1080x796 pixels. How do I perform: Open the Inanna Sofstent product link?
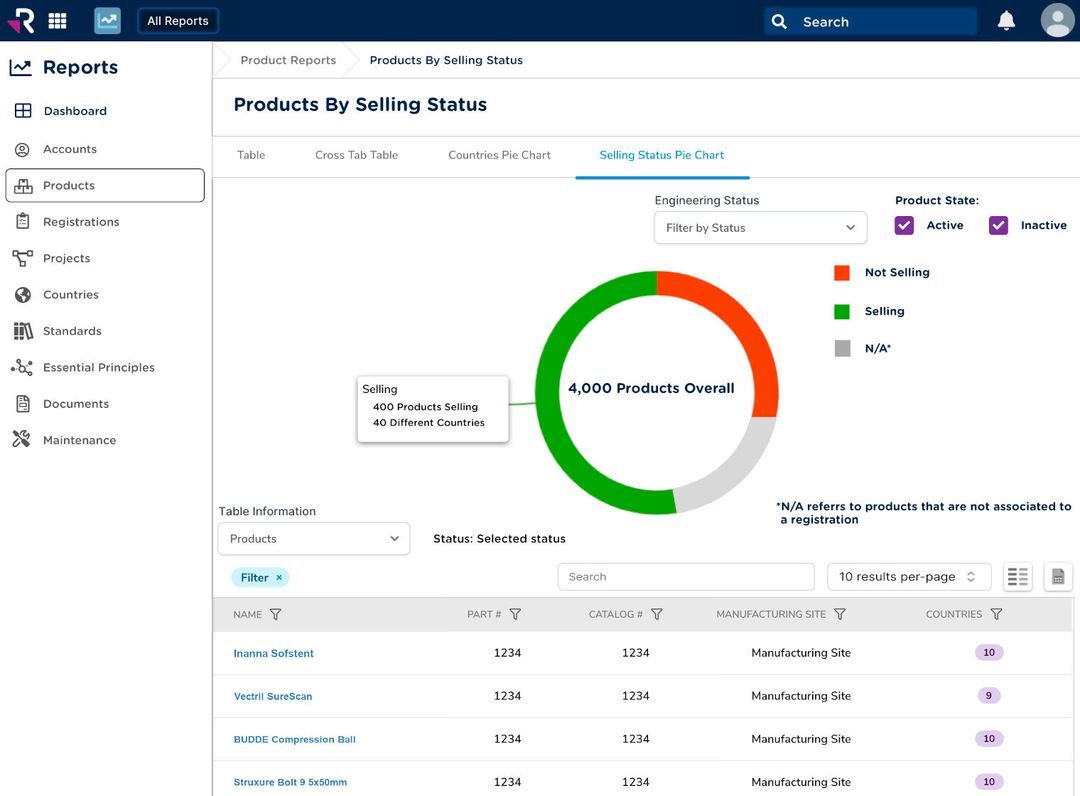(x=273, y=652)
